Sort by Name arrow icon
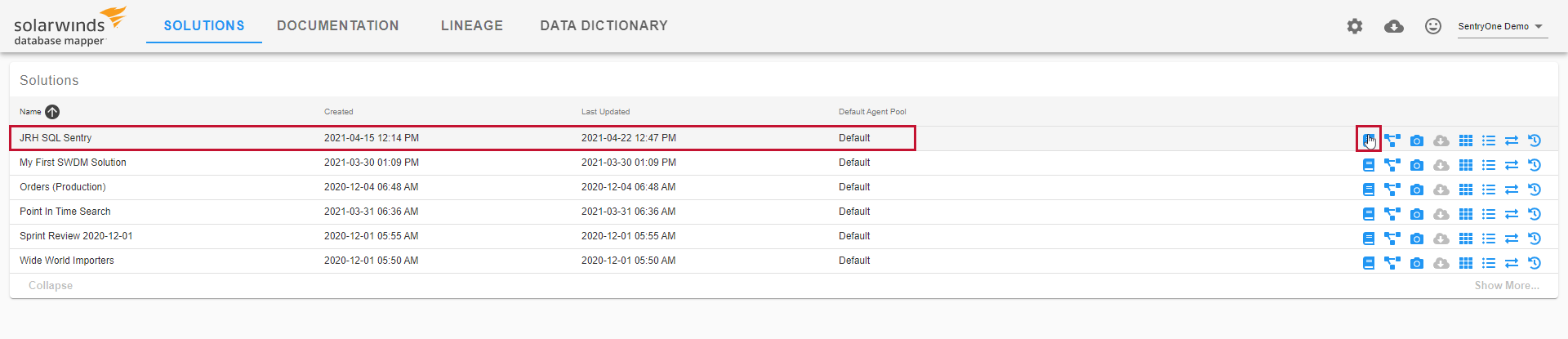The width and height of the screenshot is (1568, 339). tap(52, 112)
